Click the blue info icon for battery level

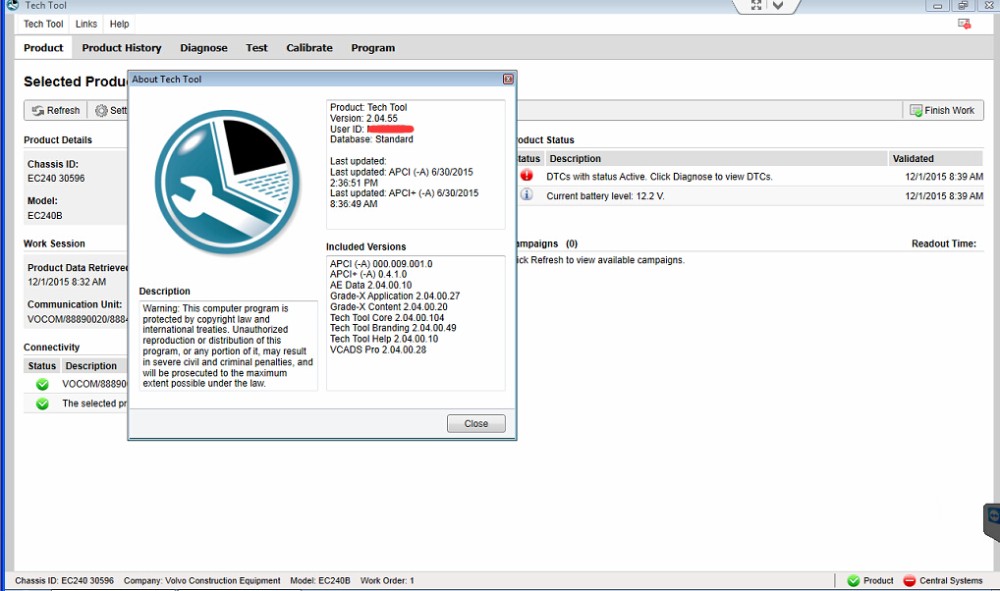point(526,194)
